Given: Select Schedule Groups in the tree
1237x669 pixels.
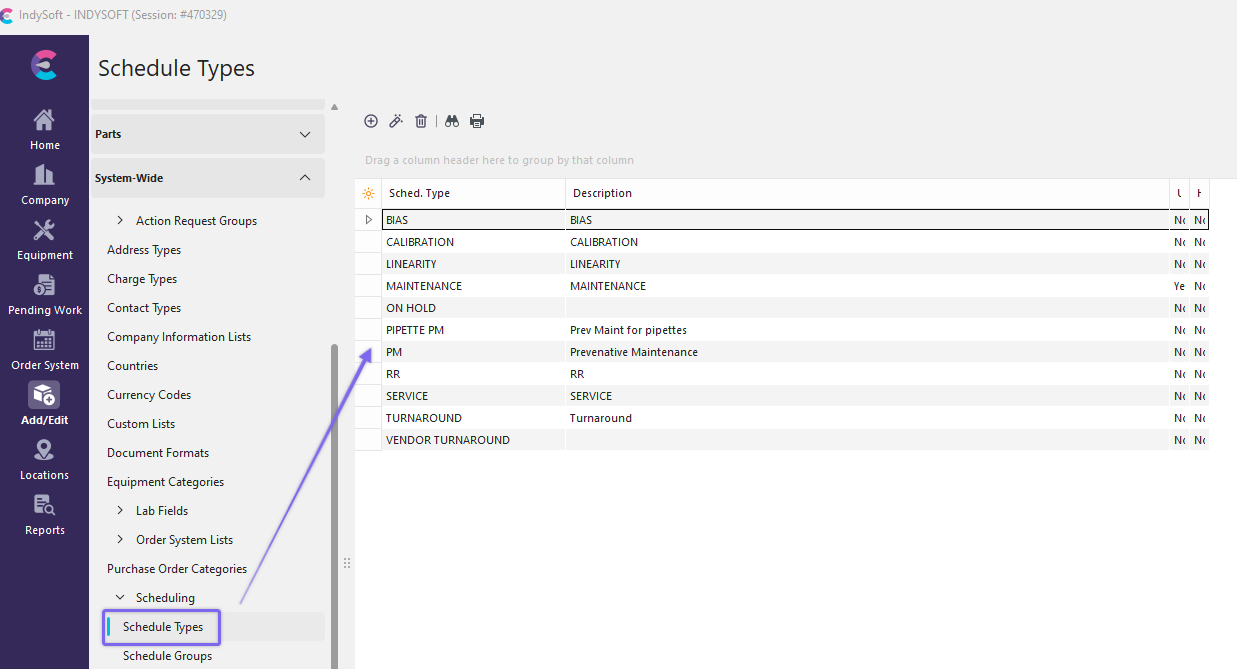Looking at the screenshot, I should (167, 656).
